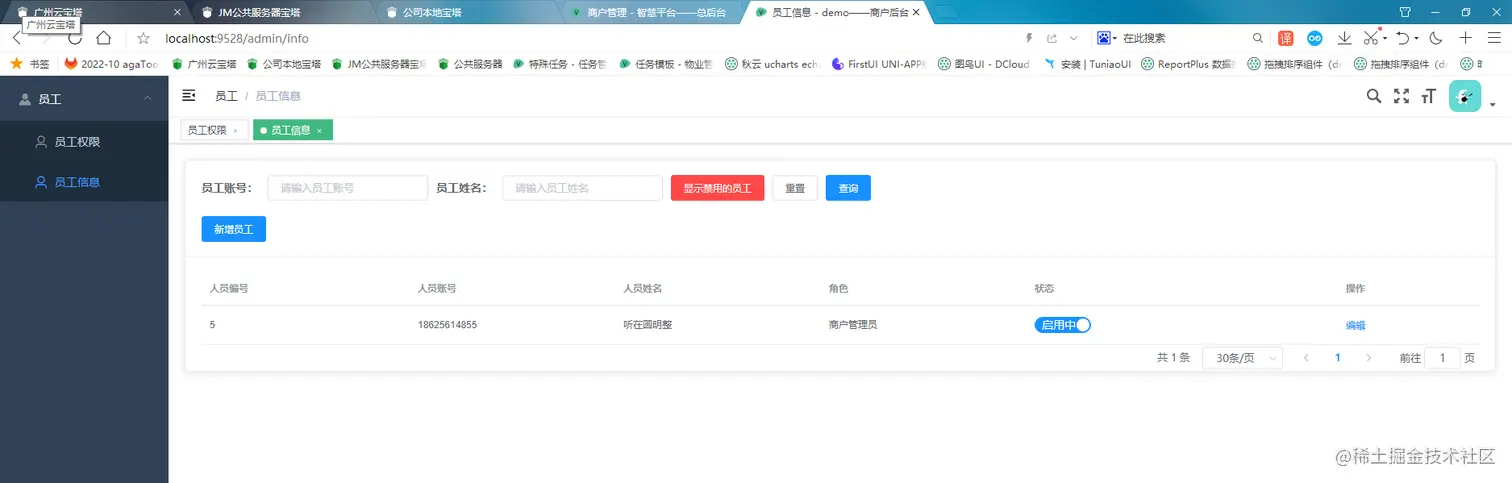Switch to the 商户管理 browser tab

coord(651,12)
